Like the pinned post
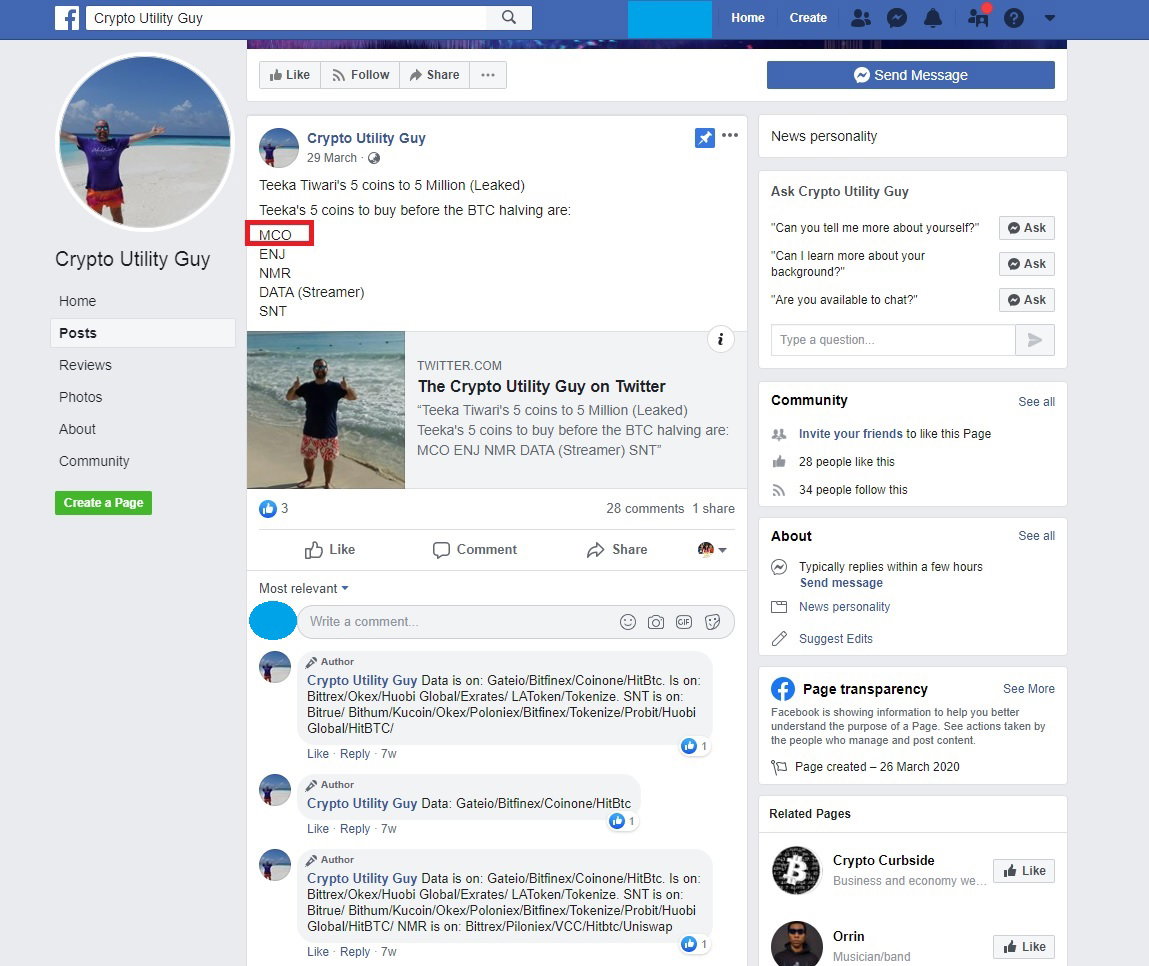 click(330, 550)
